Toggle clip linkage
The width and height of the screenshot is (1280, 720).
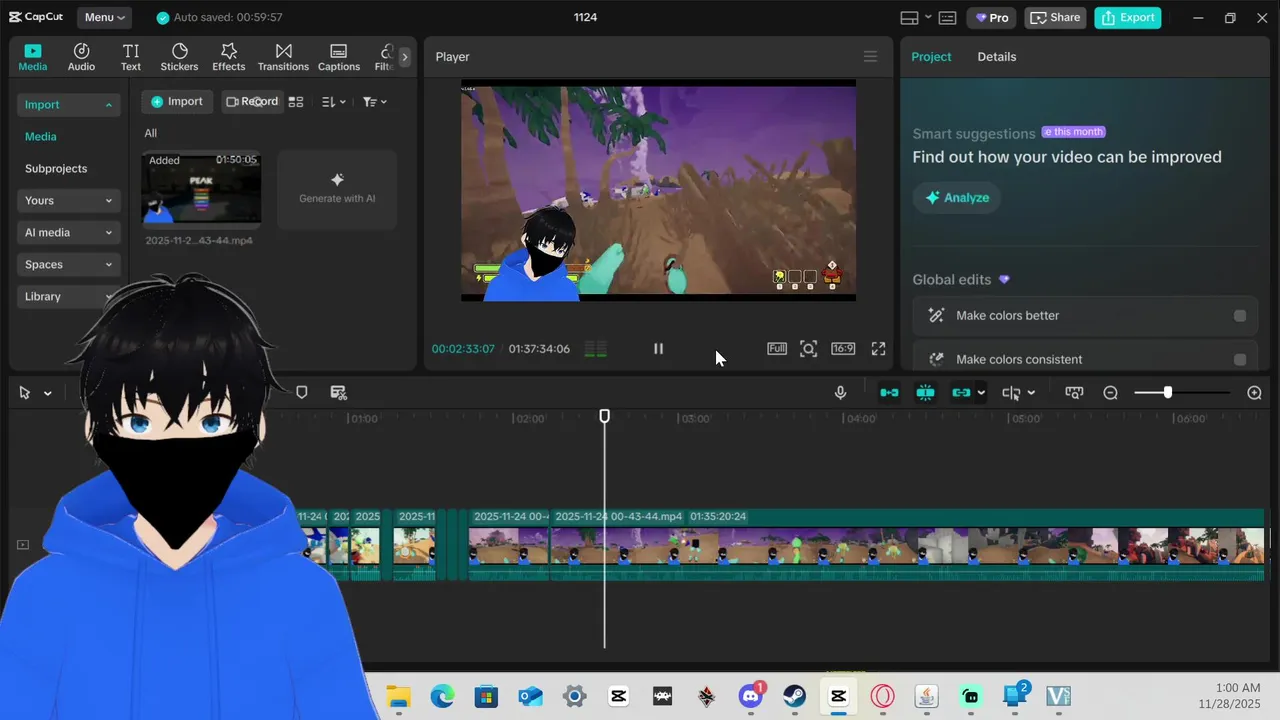pyautogui.click(x=961, y=393)
